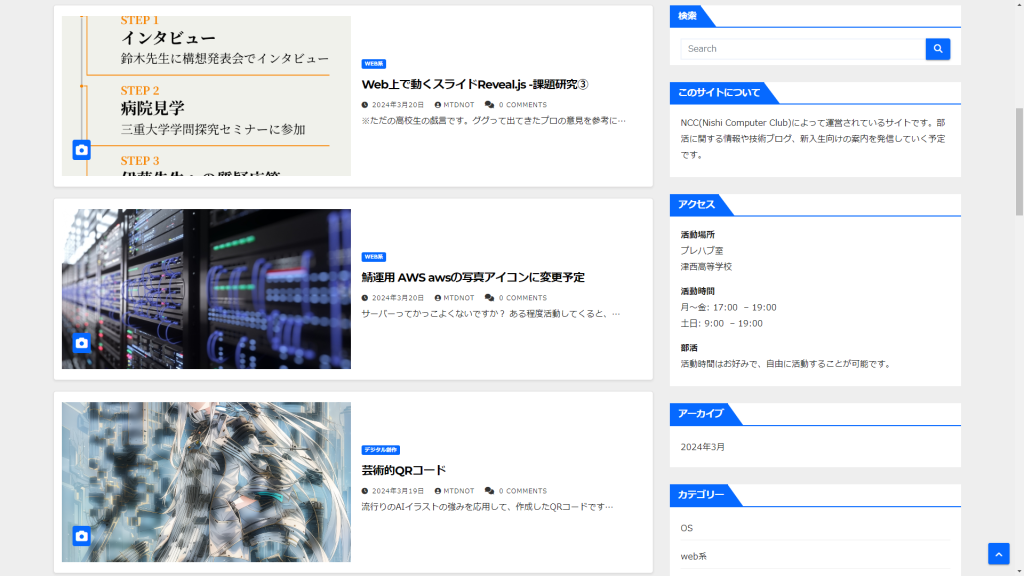
Task: Click camera icon on server rack thumbnail
Action: [82, 343]
